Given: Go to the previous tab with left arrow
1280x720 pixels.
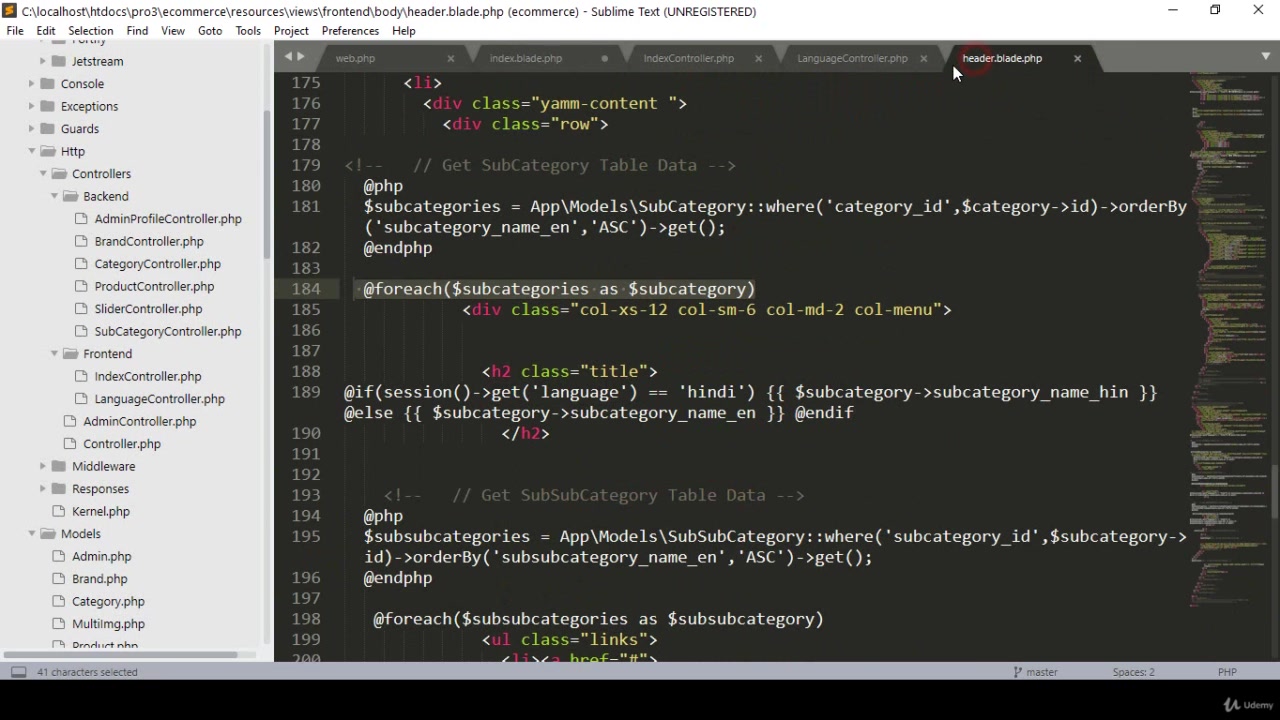Looking at the screenshot, I should (288, 57).
